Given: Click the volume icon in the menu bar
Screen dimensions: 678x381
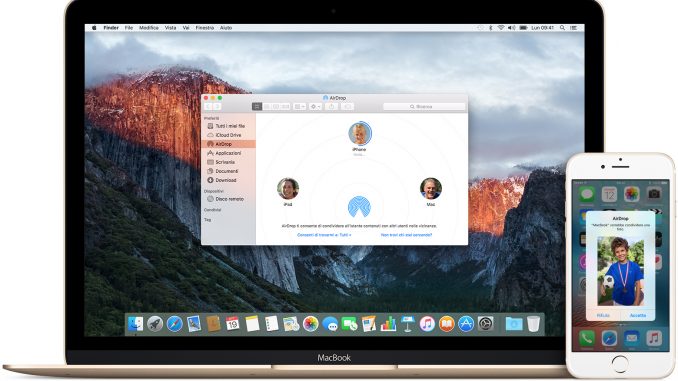Looking at the screenshot, I should point(512,28).
